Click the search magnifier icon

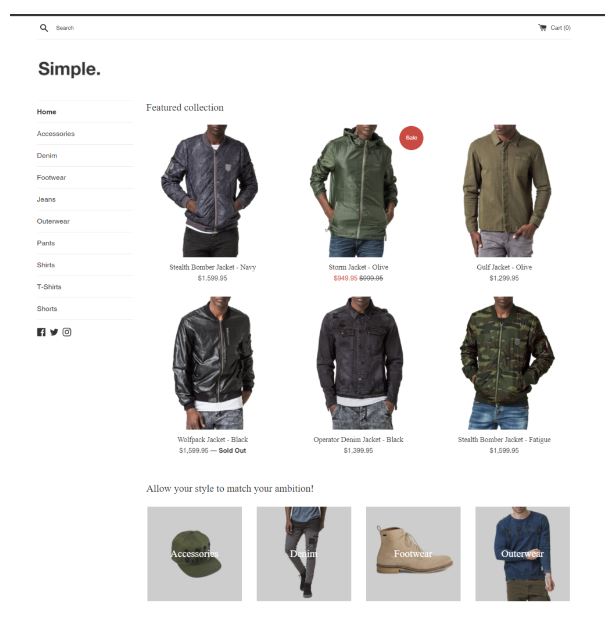[44, 28]
